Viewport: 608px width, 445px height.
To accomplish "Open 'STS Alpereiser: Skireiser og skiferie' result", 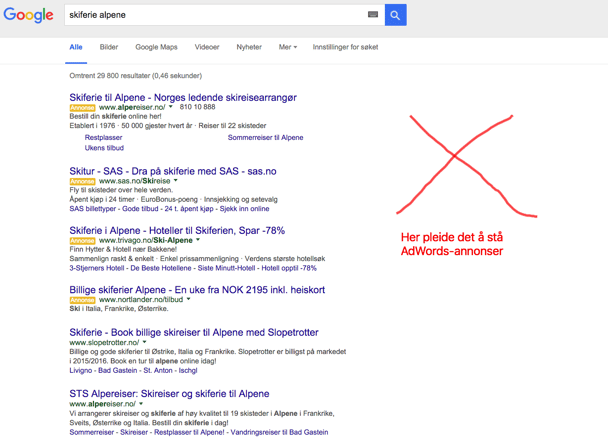I will point(169,393).
